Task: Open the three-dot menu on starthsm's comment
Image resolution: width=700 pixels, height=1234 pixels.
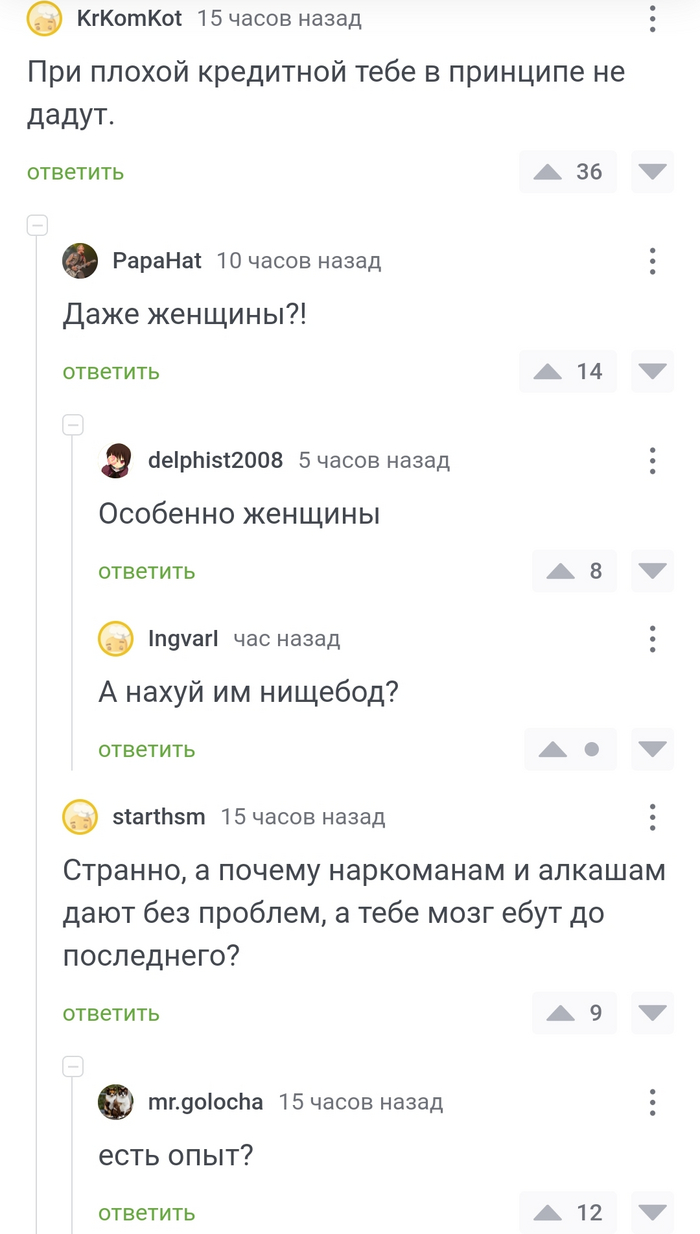Action: [653, 816]
